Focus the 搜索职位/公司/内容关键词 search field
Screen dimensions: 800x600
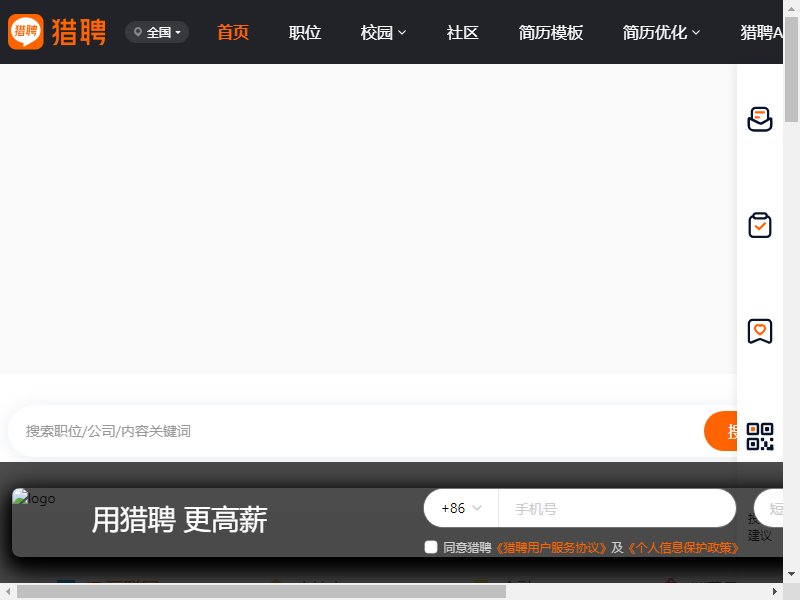356,431
